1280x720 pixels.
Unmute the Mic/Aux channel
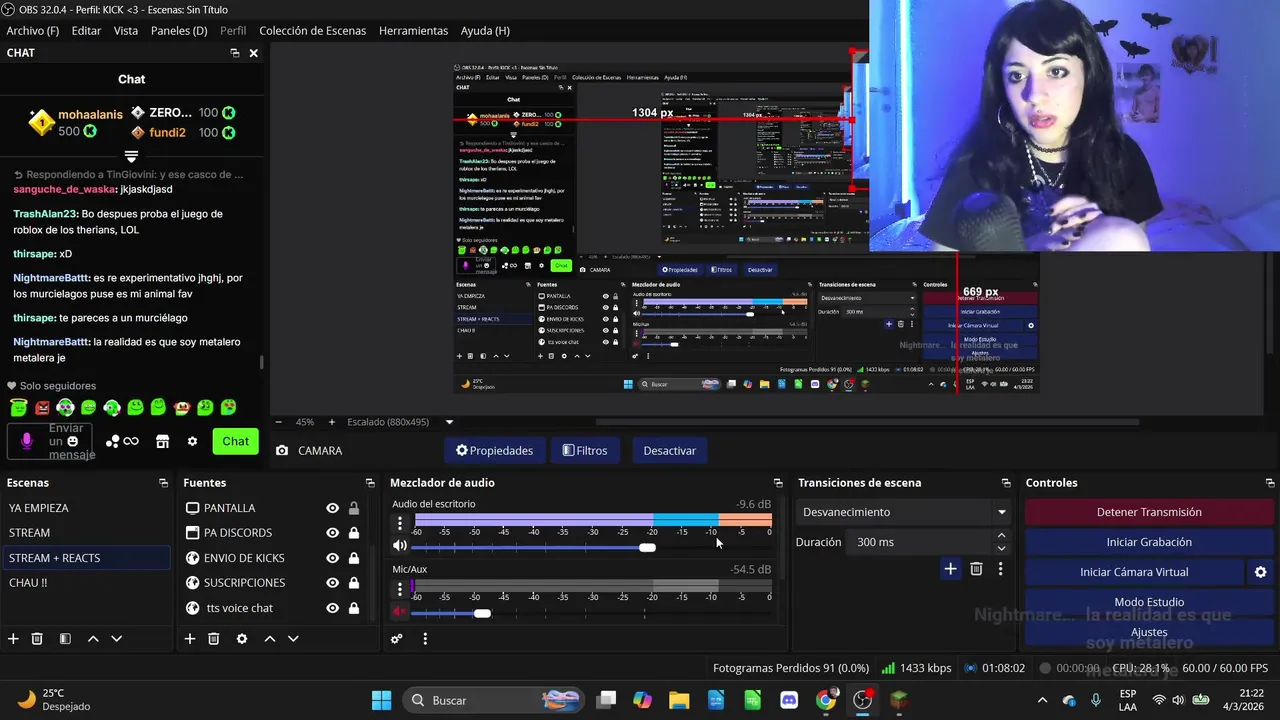(x=400, y=612)
